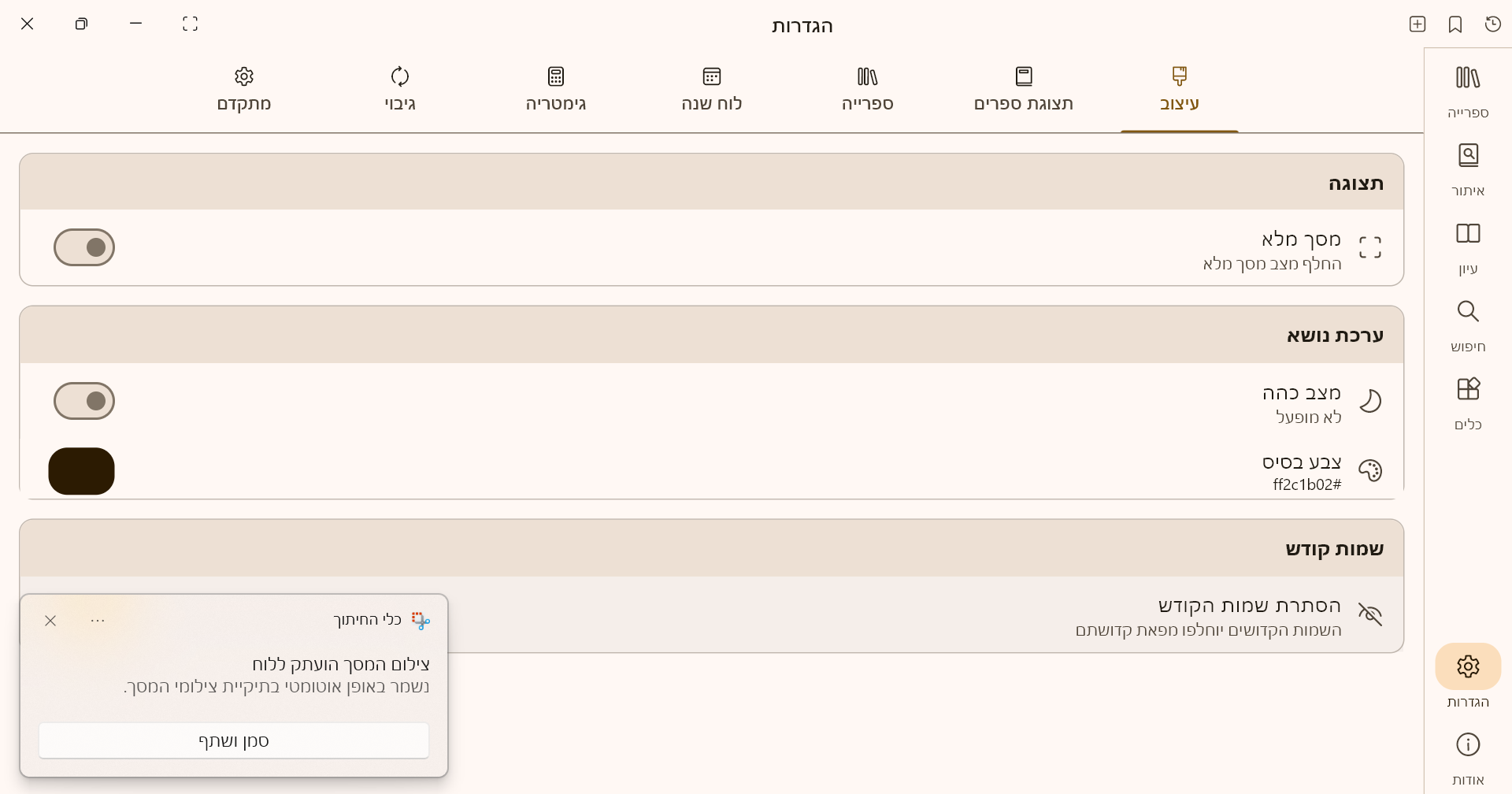The height and width of the screenshot is (794, 1512).
Task: Toggle the מצב כהה dark mode switch
Action: pyautogui.click(x=84, y=401)
